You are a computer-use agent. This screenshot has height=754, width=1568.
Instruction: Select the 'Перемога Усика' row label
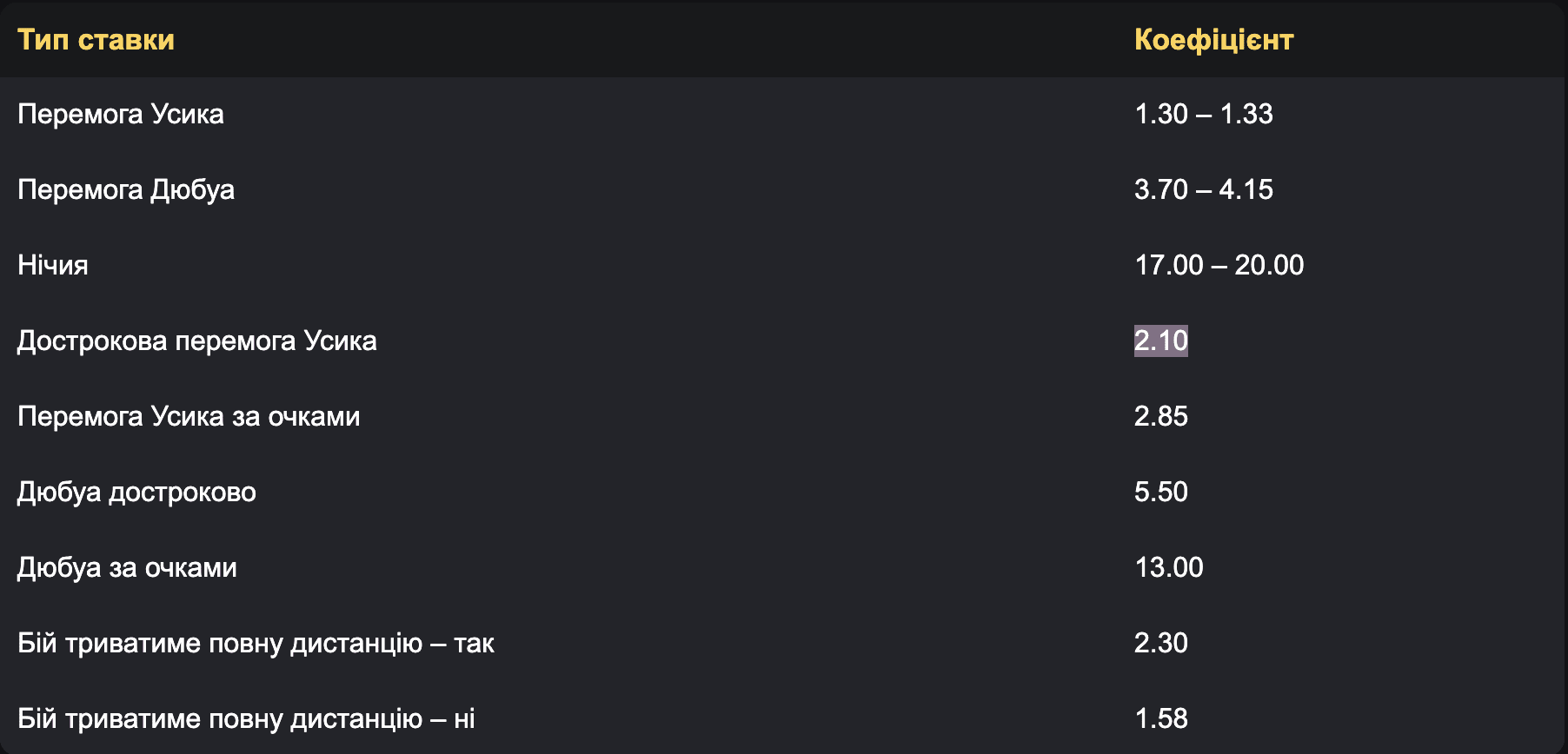[121, 114]
